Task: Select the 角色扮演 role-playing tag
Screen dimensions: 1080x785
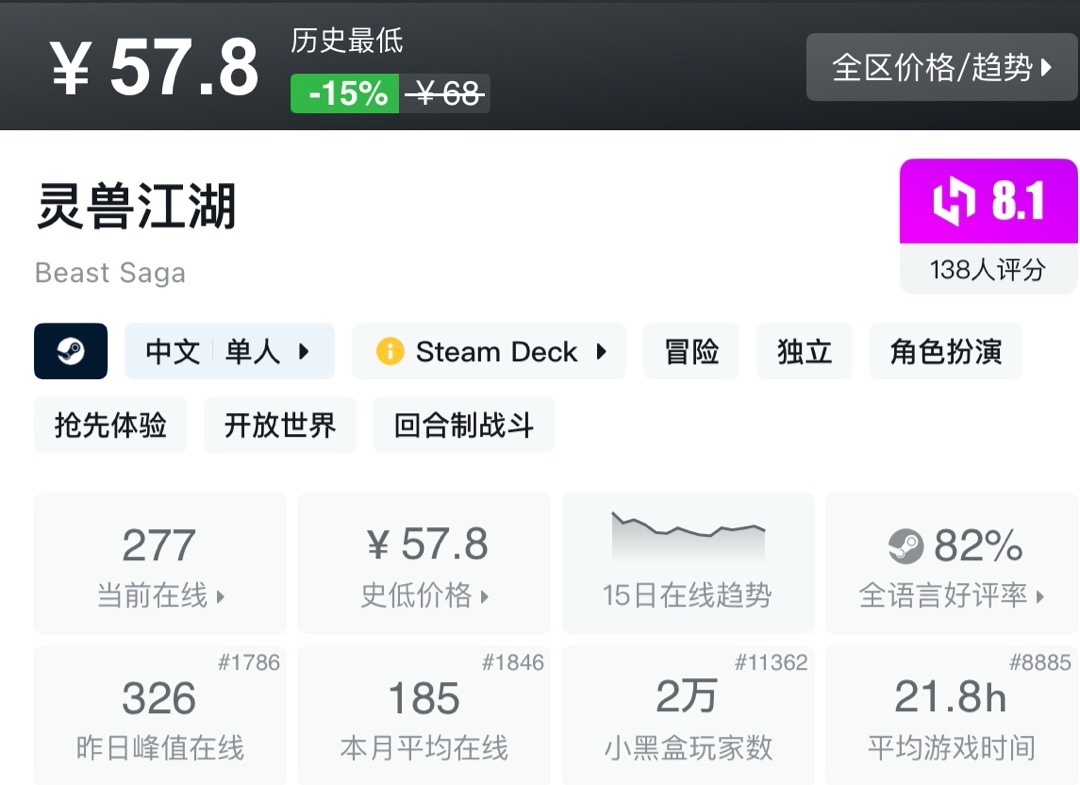Action: point(945,351)
